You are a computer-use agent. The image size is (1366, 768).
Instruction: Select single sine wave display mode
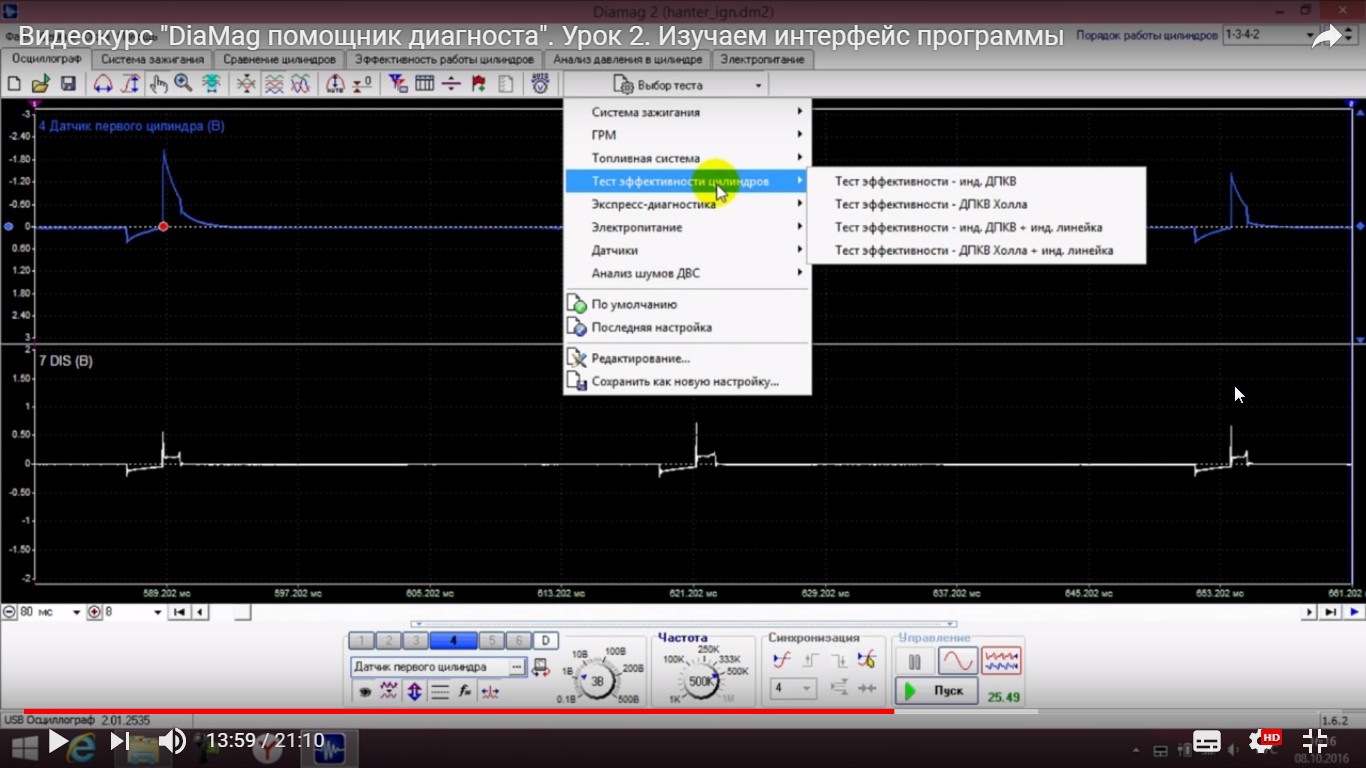click(957, 661)
